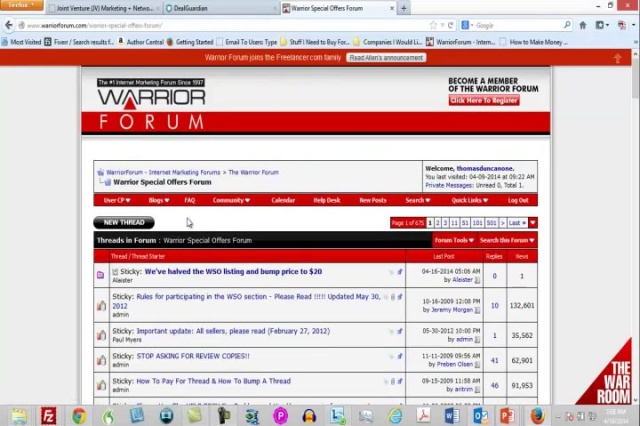Switch to Joint Venture Marketing tab
This screenshot has height=426, width=640.
click(x=104, y=8)
